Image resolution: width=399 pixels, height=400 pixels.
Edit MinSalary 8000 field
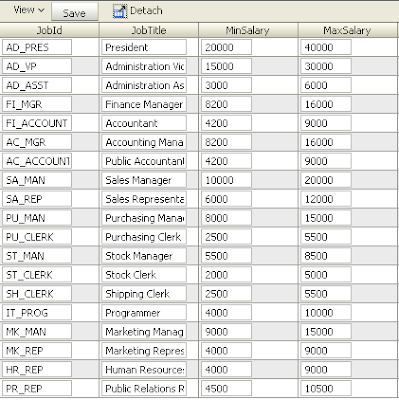(x=226, y=218)
